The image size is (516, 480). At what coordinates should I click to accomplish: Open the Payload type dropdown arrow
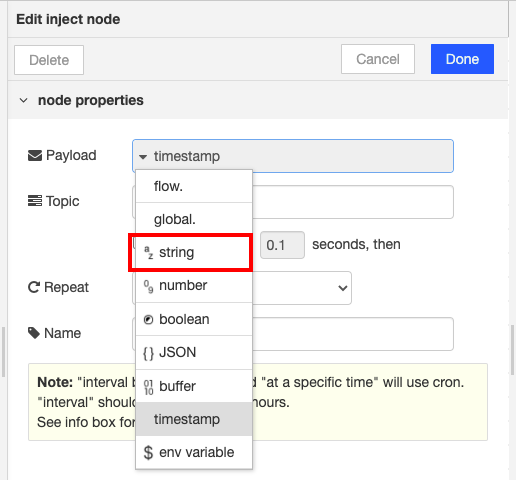click(x=143, y=157)
